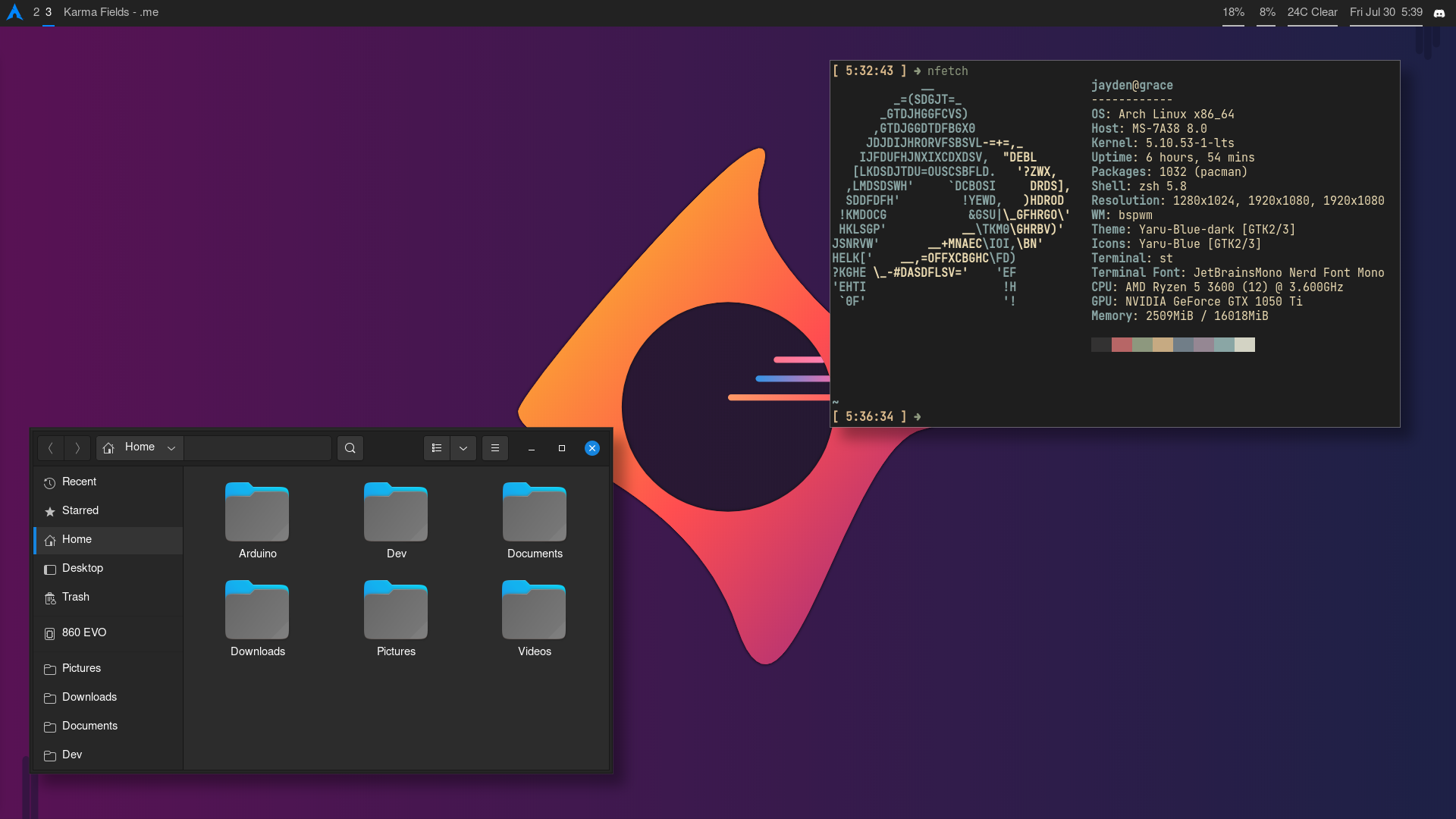Open the Discord tray icon

click(1439, 13)
